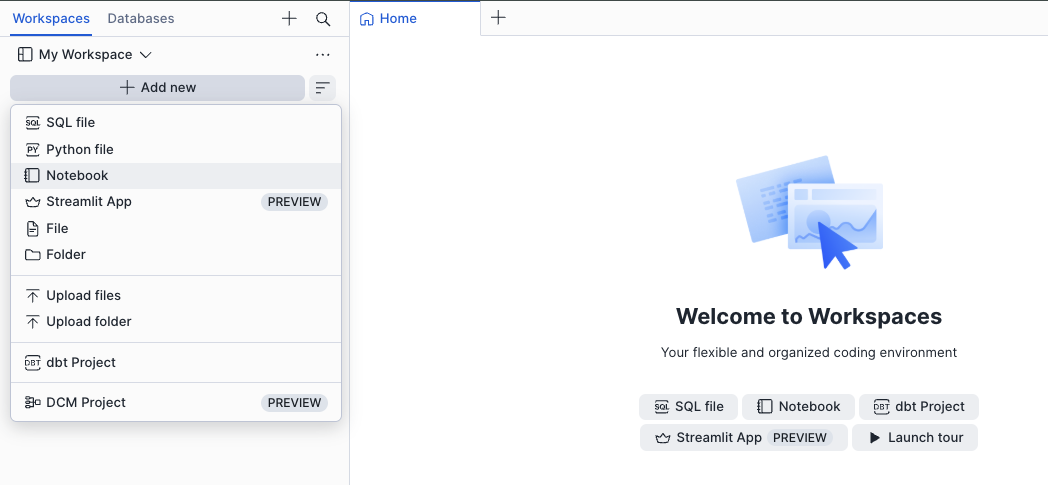Image resolution: width=1048 pixels, height=485 pixels.
Task: Open the search magnifier icon
Action: point(323,19)
